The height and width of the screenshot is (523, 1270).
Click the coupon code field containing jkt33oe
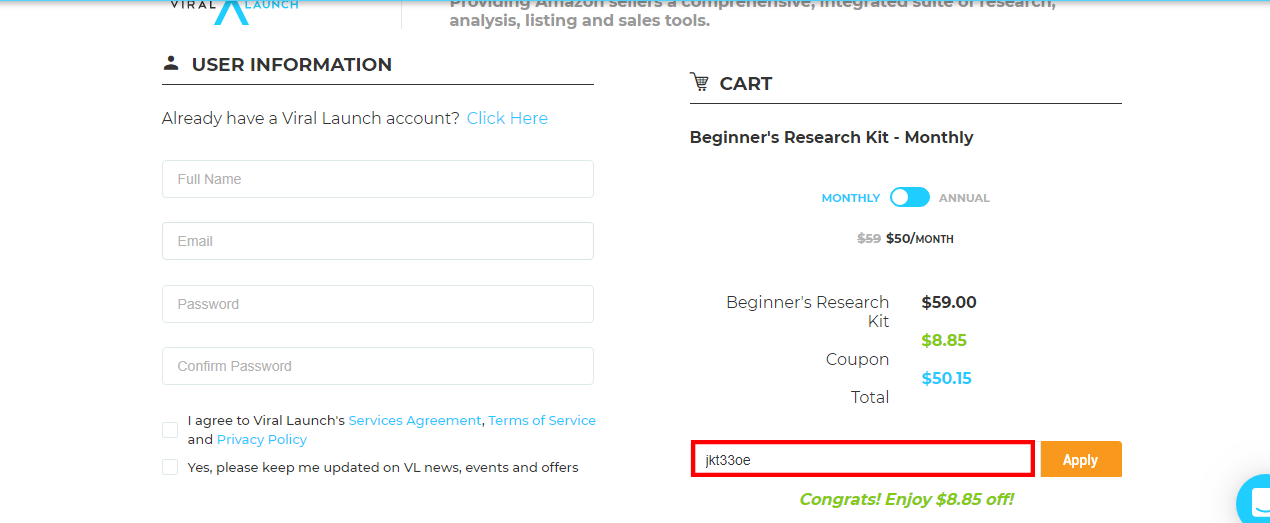click(862, 460)
